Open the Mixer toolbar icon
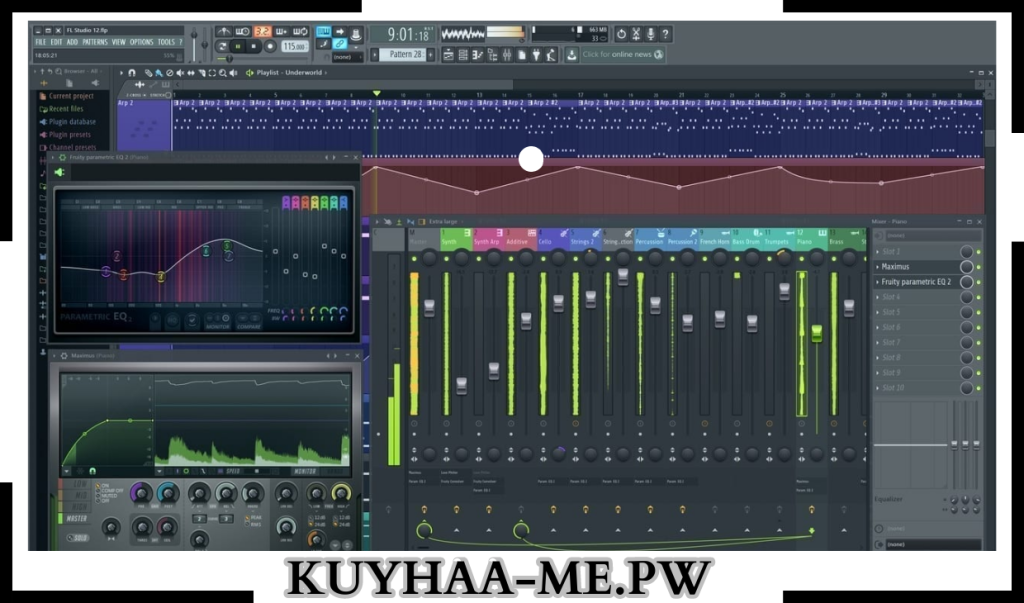 point(507,55)
